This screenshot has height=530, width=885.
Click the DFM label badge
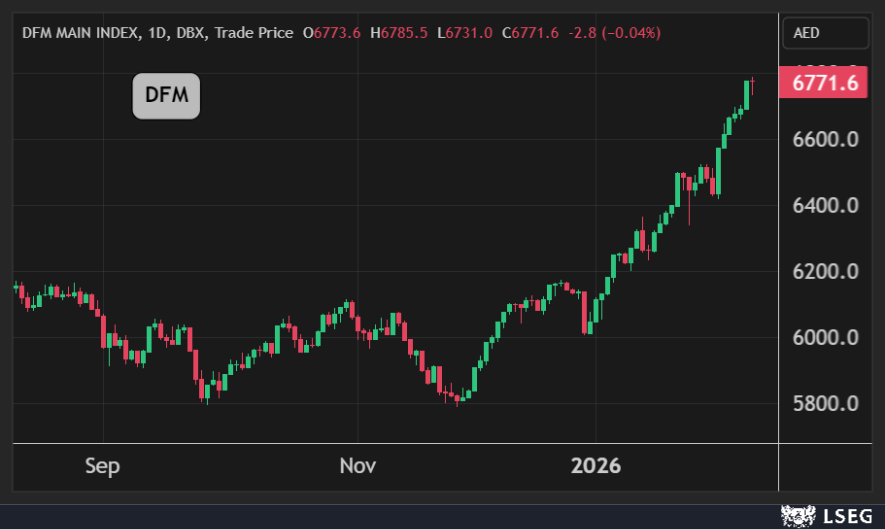pos(166,96)
